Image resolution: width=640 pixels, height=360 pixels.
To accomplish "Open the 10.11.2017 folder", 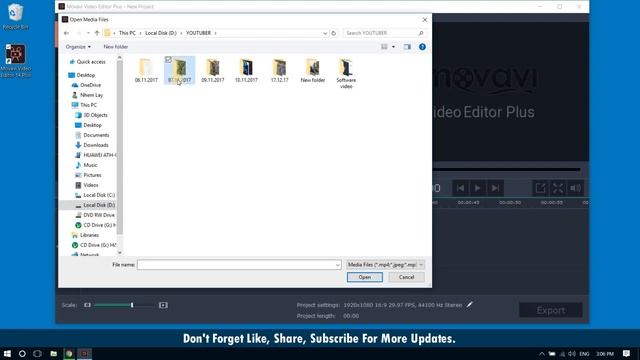I will [x=246, y=71].
